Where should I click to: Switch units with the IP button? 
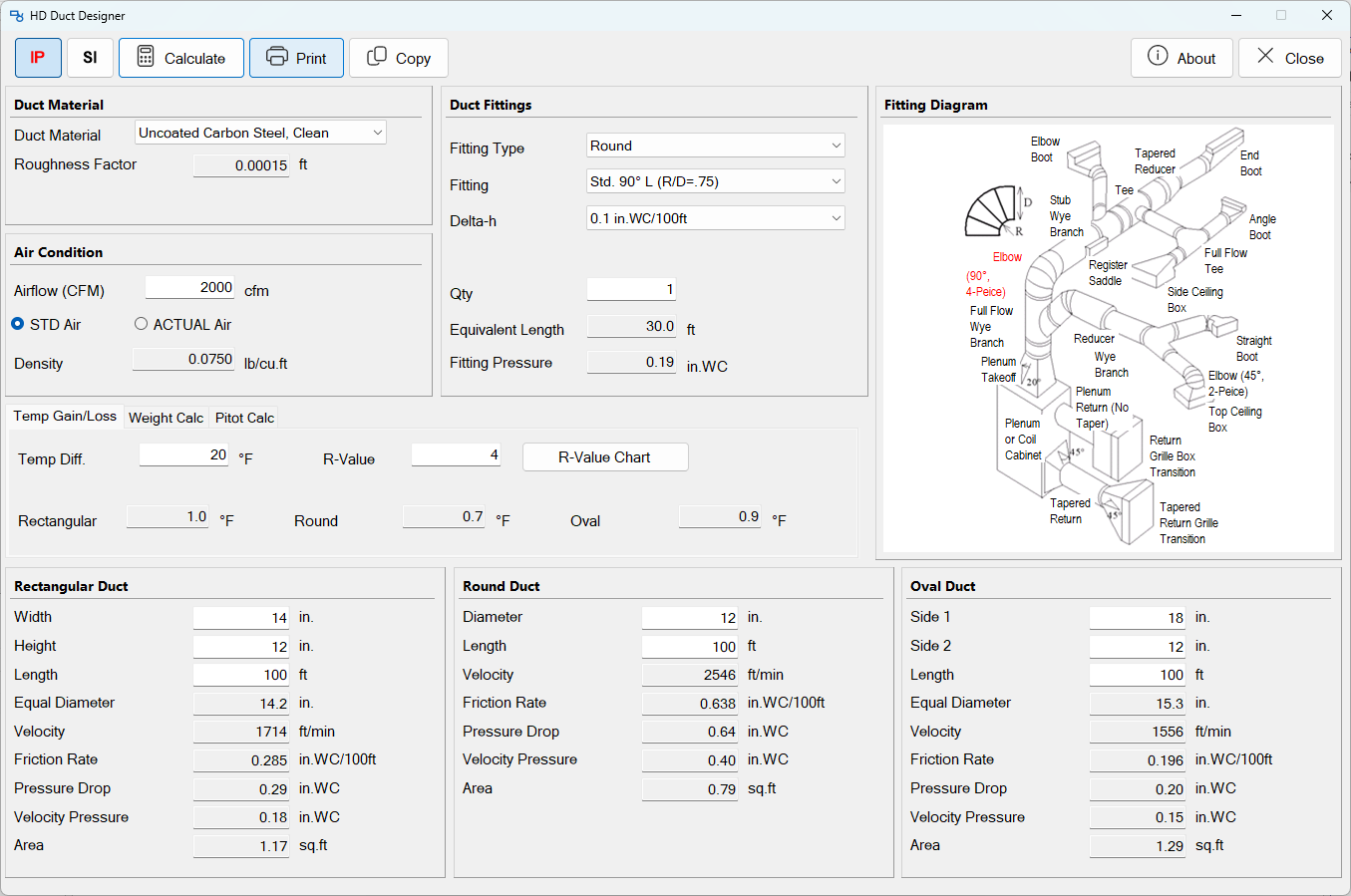[x=38, y=58]
